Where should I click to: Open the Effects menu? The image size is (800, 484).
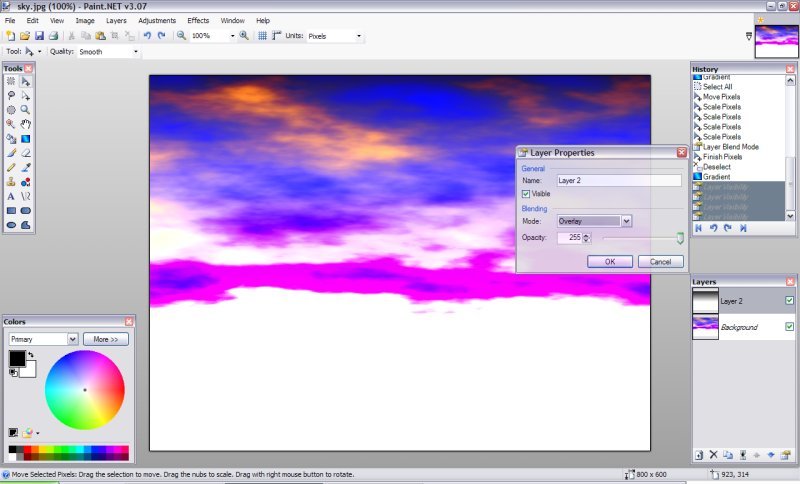[198, 20]
